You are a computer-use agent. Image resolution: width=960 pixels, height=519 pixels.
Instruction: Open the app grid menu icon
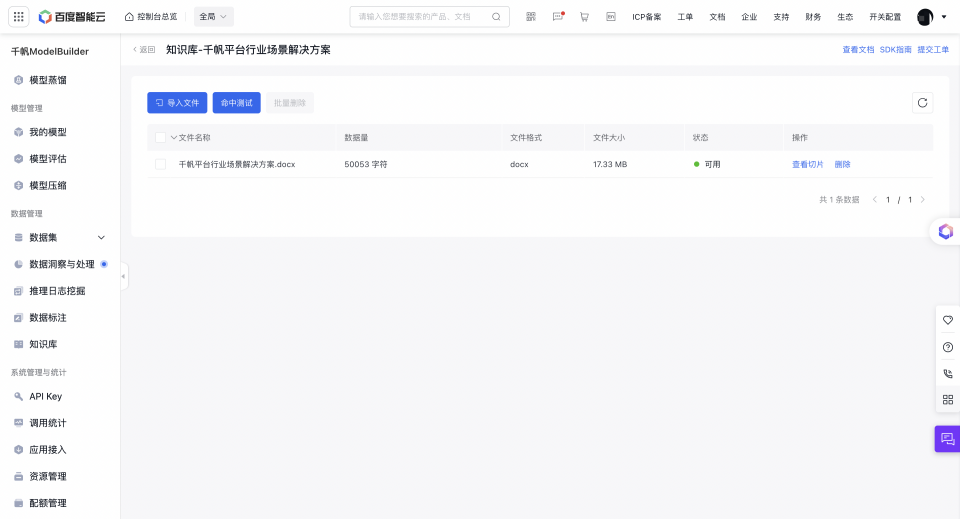(19, 17)
